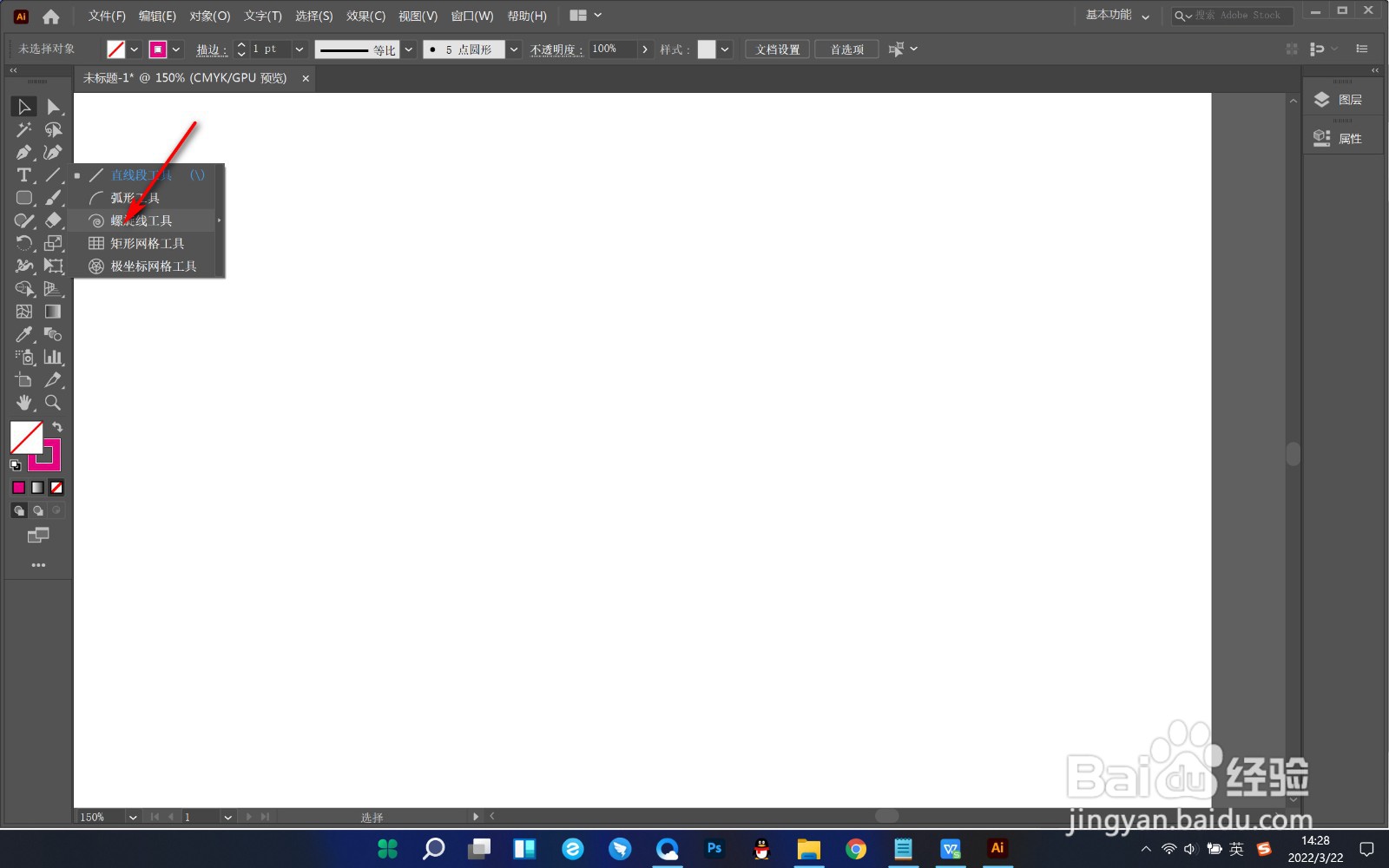Select the Curvature tool

[x=53, y=153]
